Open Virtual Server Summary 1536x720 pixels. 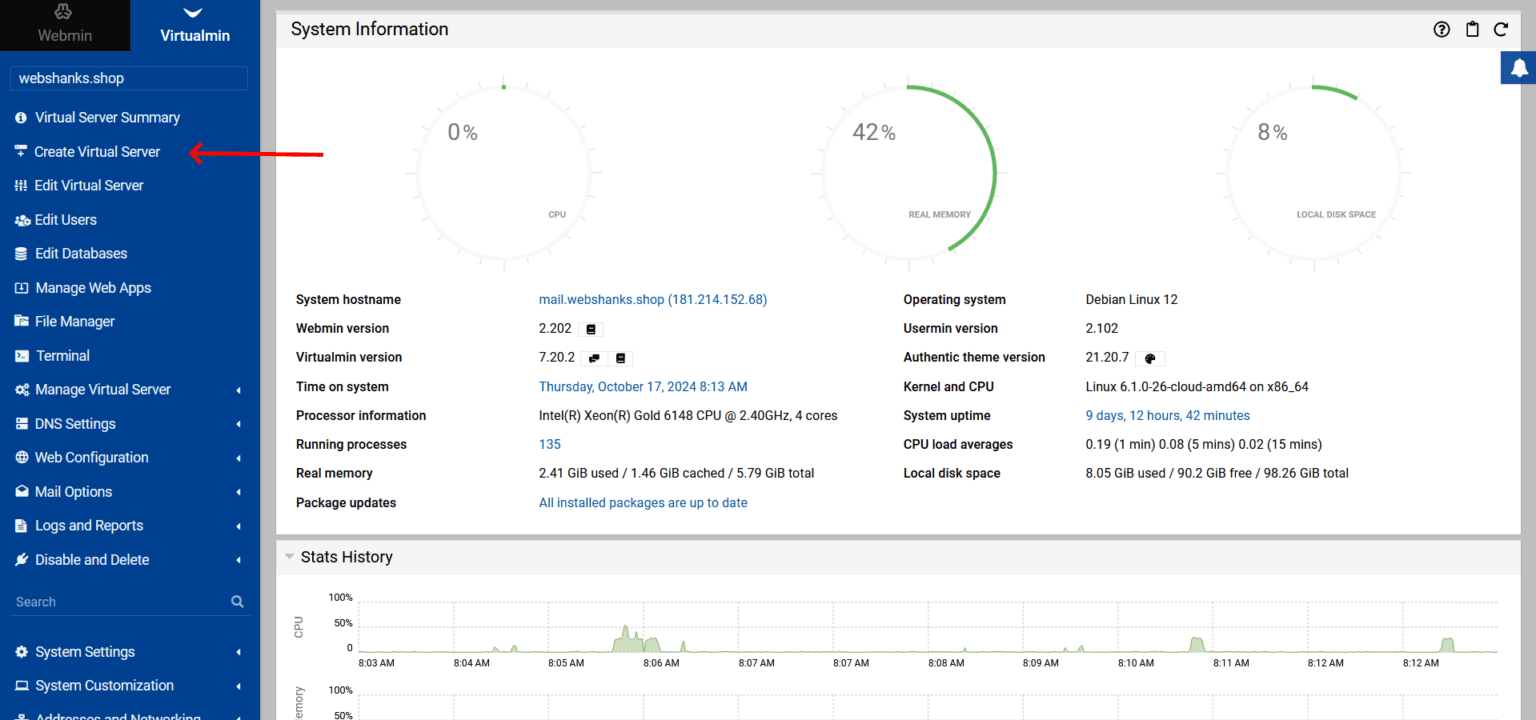click(x=107, y=117)
